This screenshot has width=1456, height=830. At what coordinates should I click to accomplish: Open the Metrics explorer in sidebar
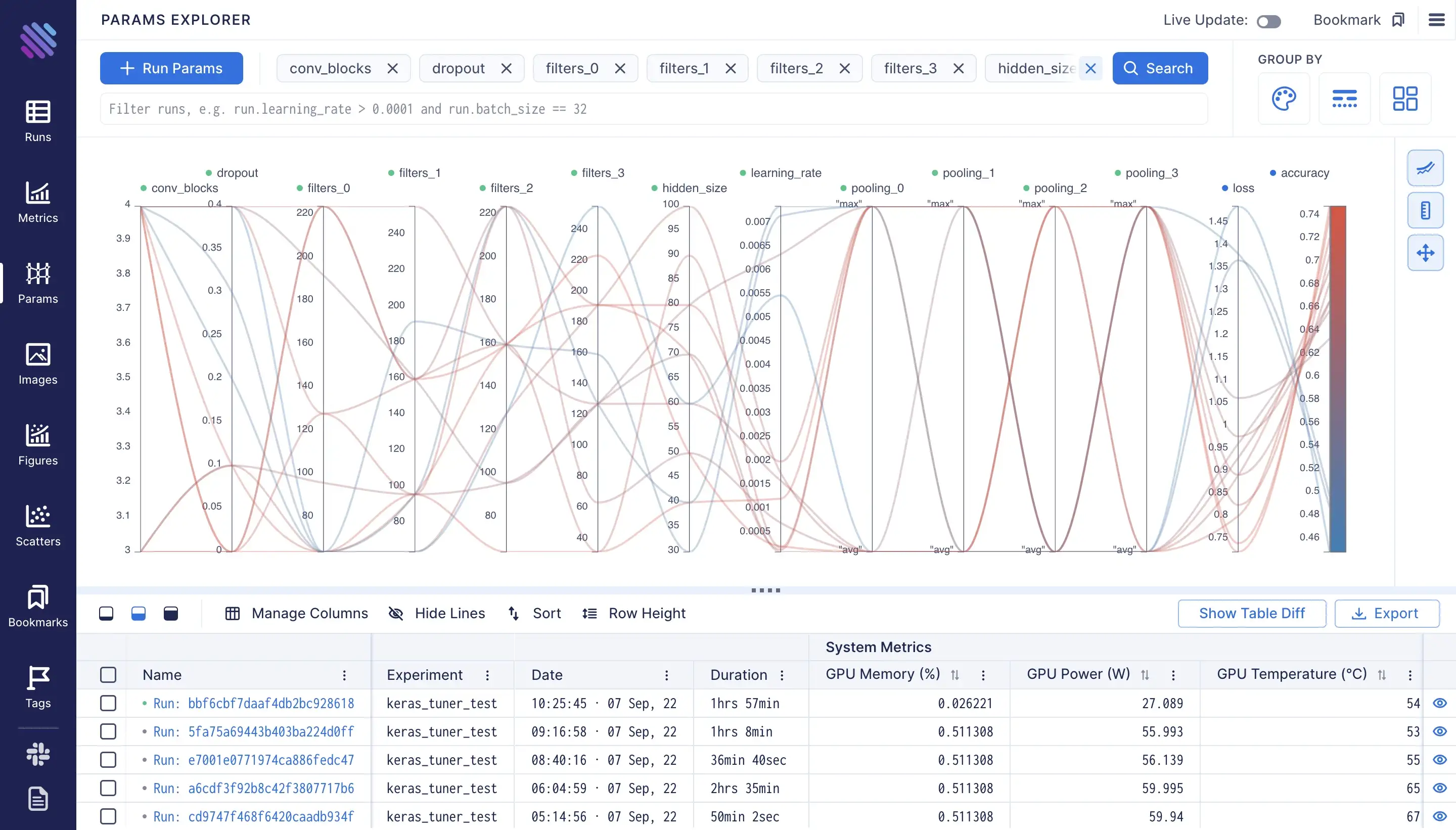[x=37, y=202]
